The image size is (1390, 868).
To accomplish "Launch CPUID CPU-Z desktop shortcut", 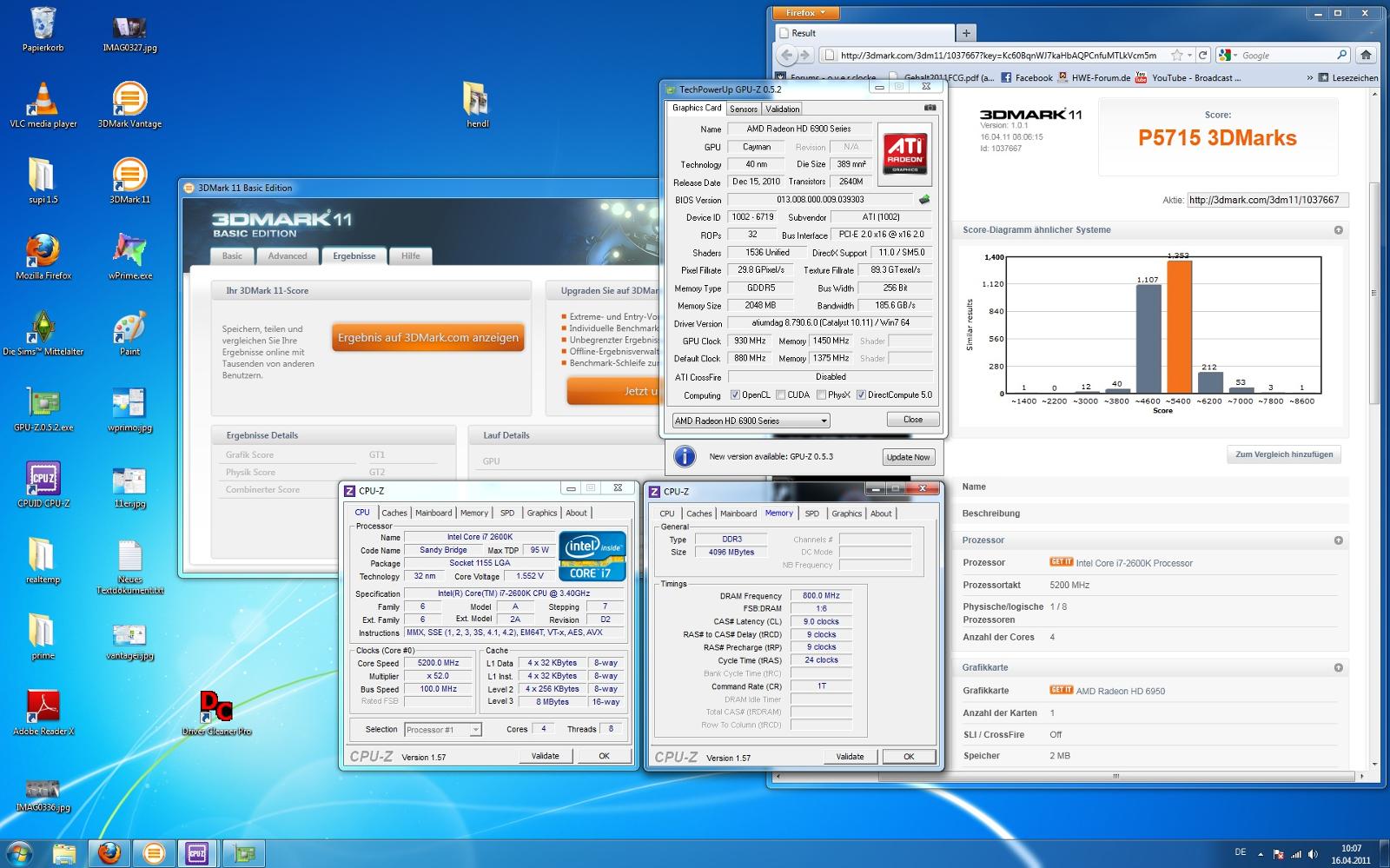I will click(x=43, y=485).
